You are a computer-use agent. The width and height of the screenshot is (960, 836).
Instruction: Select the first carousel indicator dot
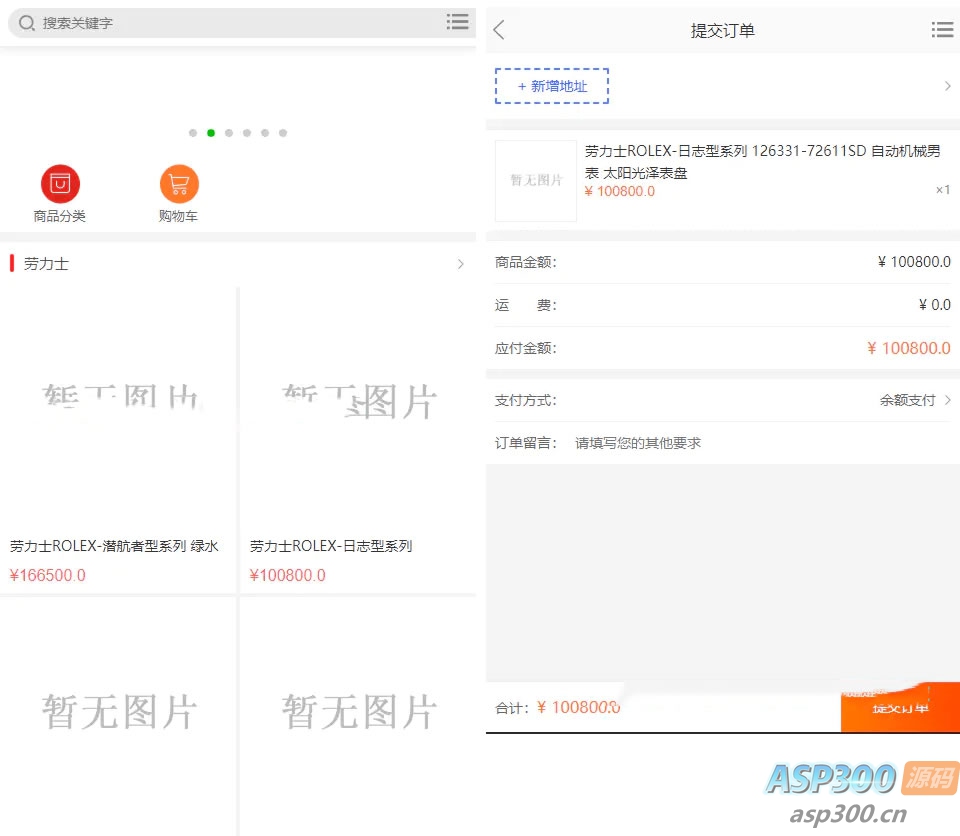(193, 133)
